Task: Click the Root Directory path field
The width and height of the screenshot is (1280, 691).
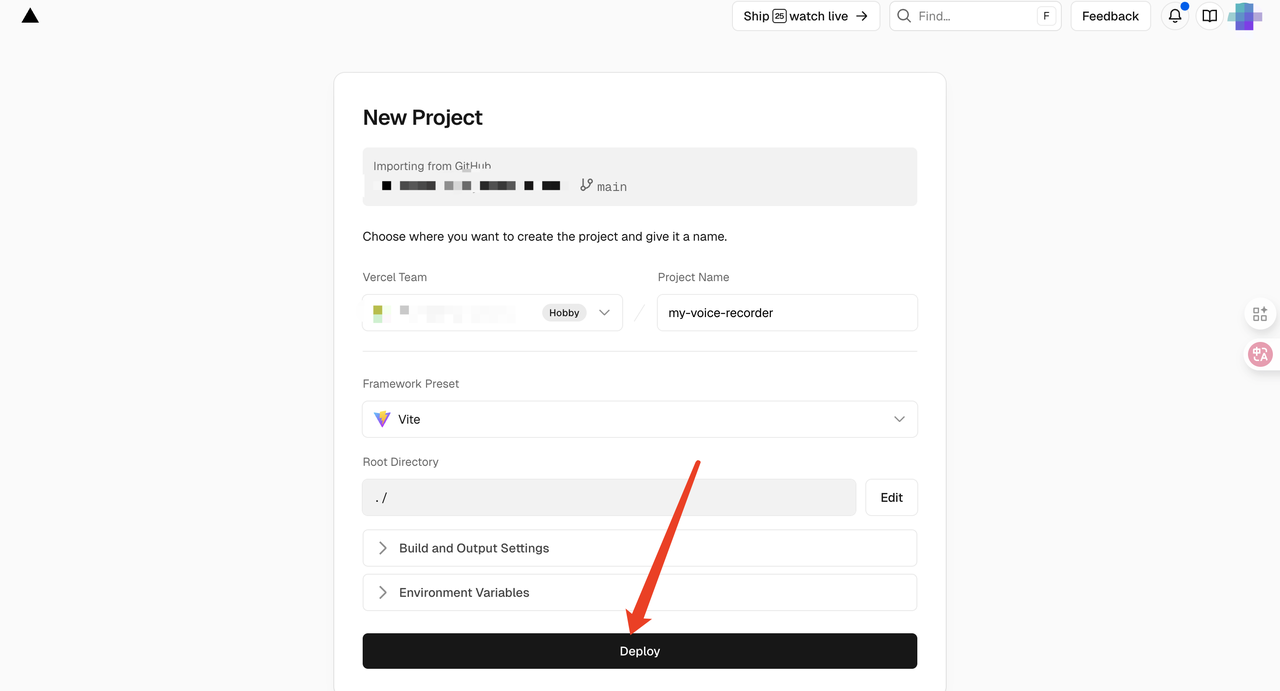Action: point(609,497)
